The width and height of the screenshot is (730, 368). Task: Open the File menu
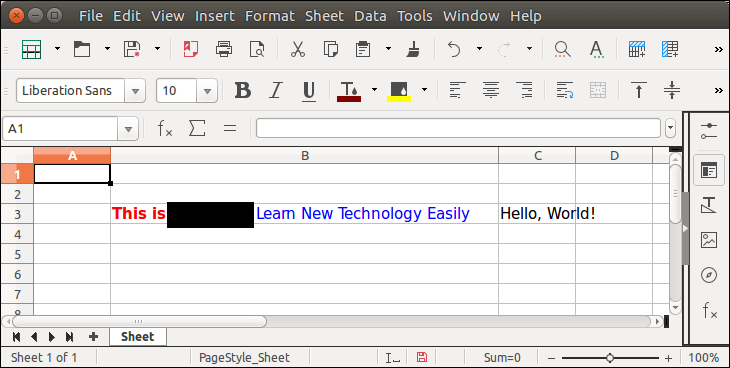coord(91,16)
